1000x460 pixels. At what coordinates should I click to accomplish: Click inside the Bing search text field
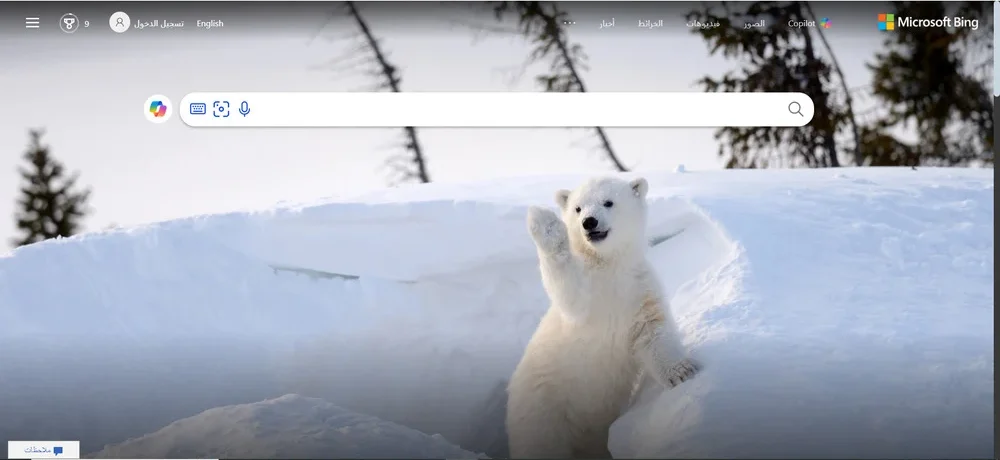500,109
